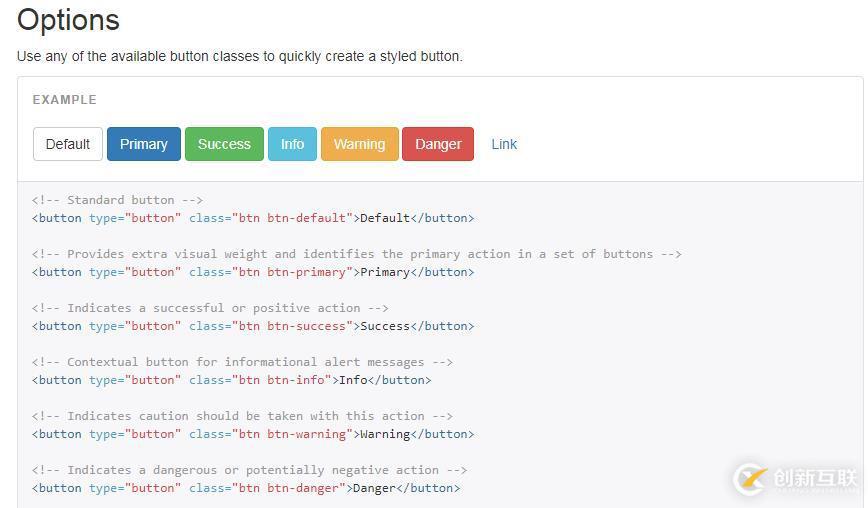
Task: Click the btn-default code line
Action: [x=253, y=218]
